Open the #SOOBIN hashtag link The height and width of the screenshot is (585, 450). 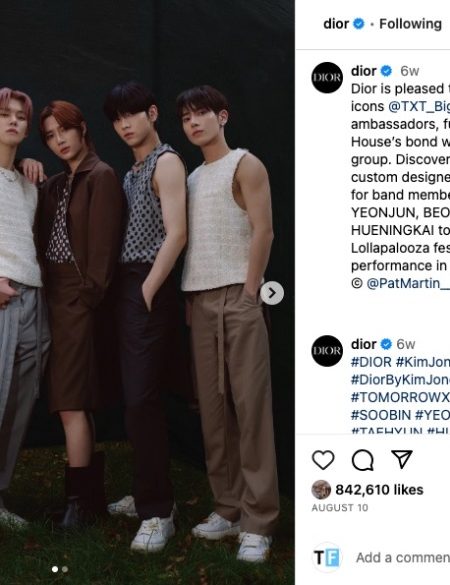(381, 415)
